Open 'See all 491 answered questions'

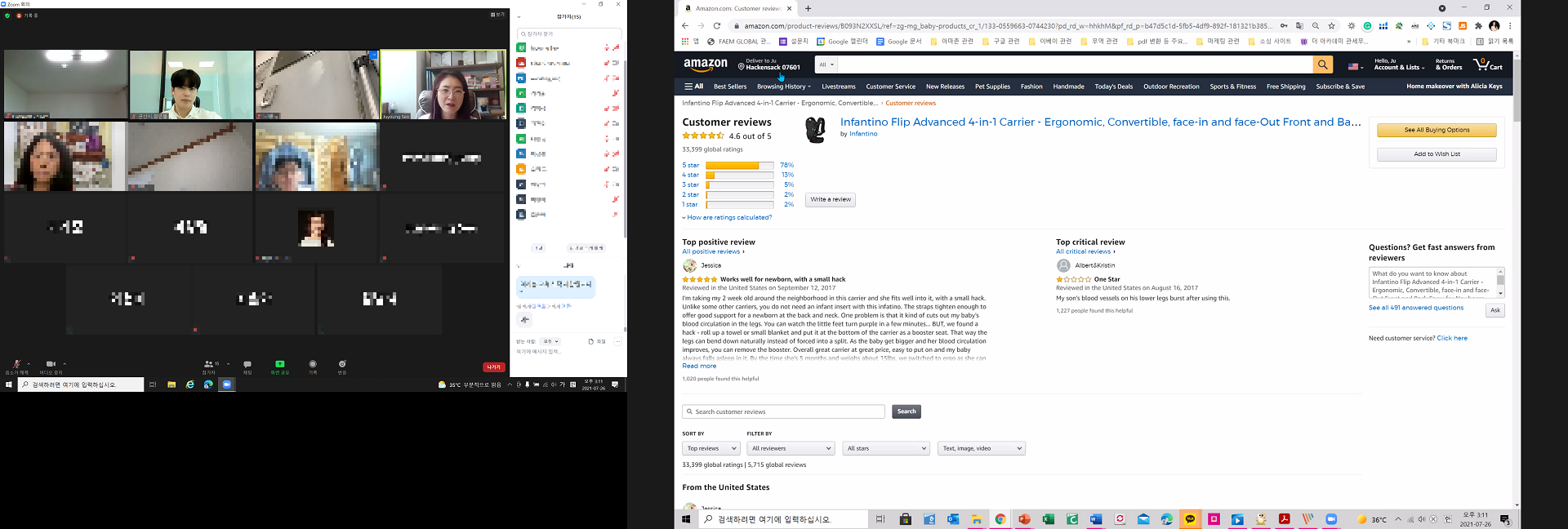(x=1416, y=308)
